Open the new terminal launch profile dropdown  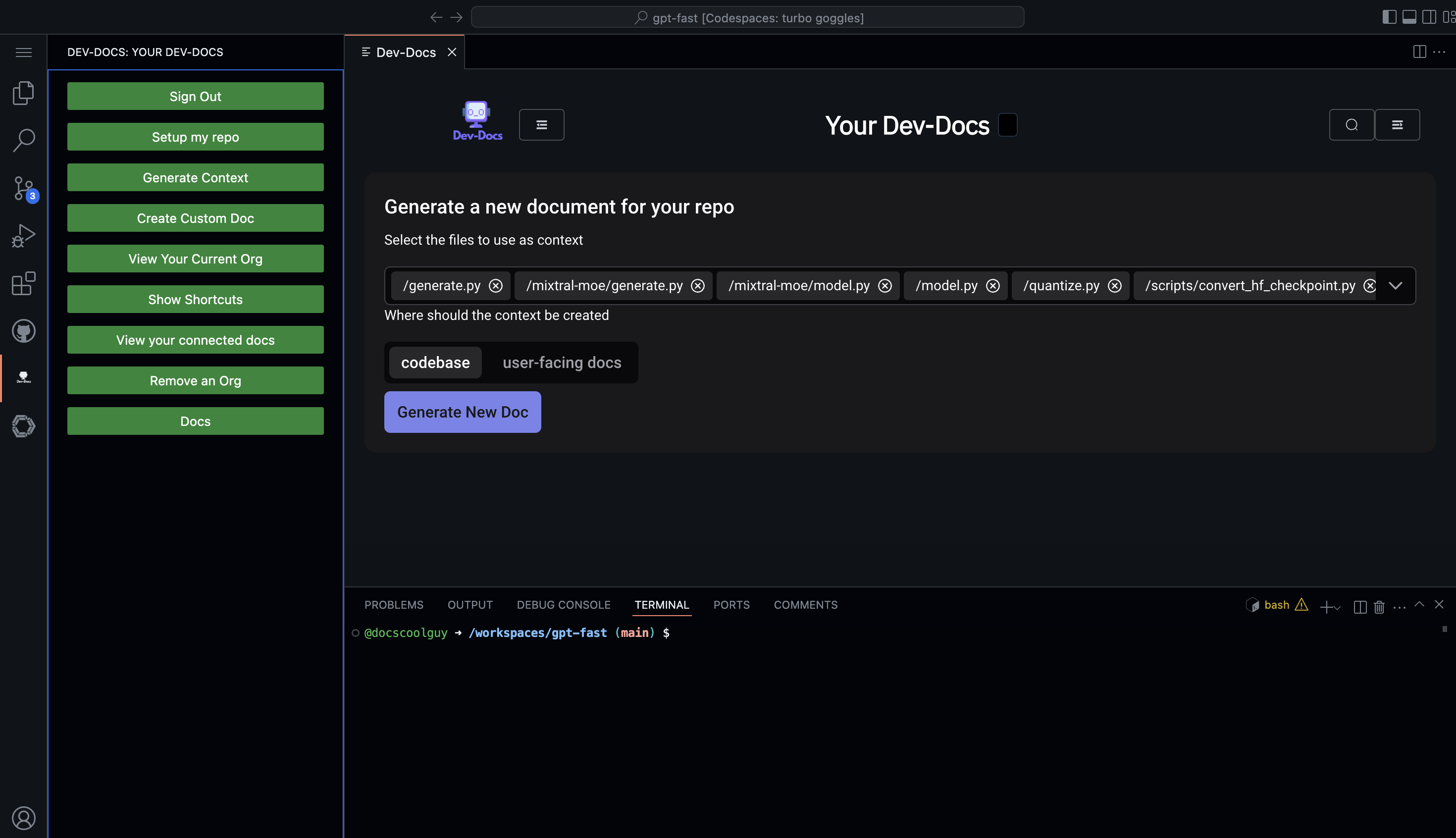[1338, 608]
